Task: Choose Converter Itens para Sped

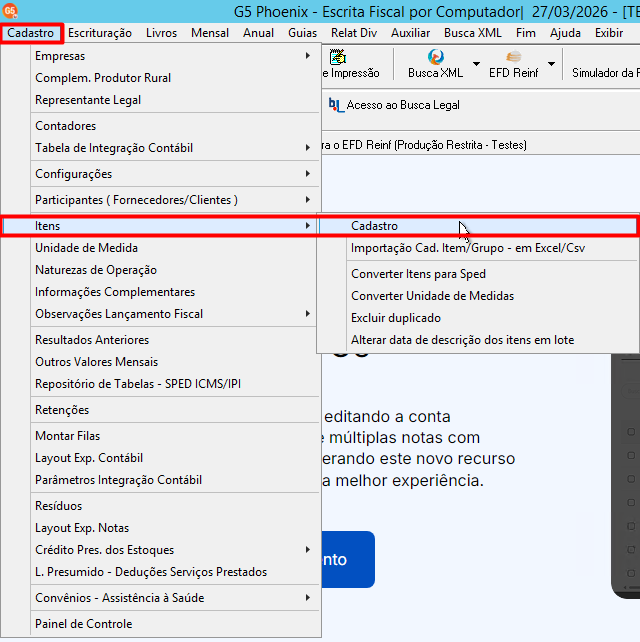Action: (478, 274)
